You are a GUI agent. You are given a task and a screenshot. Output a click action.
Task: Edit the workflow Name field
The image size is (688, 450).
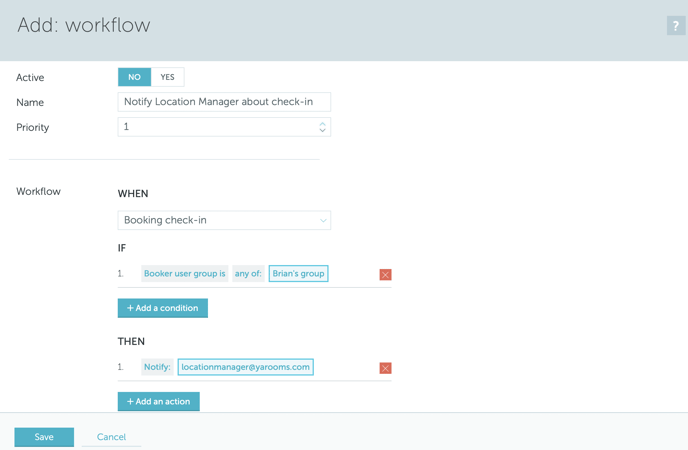224,102
